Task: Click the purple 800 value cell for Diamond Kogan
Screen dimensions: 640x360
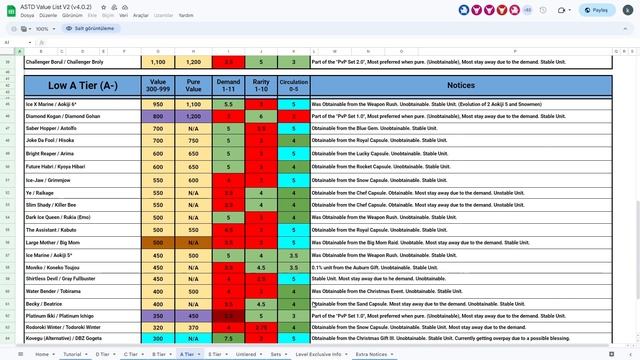Action: (x=158, y=116)
